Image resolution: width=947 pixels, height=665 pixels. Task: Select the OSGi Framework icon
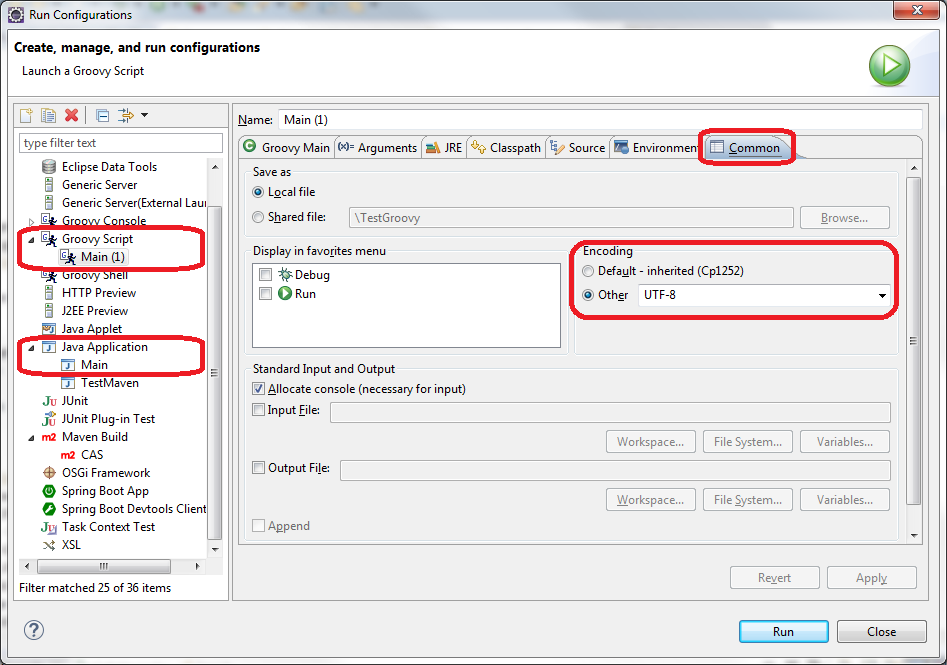49,473
